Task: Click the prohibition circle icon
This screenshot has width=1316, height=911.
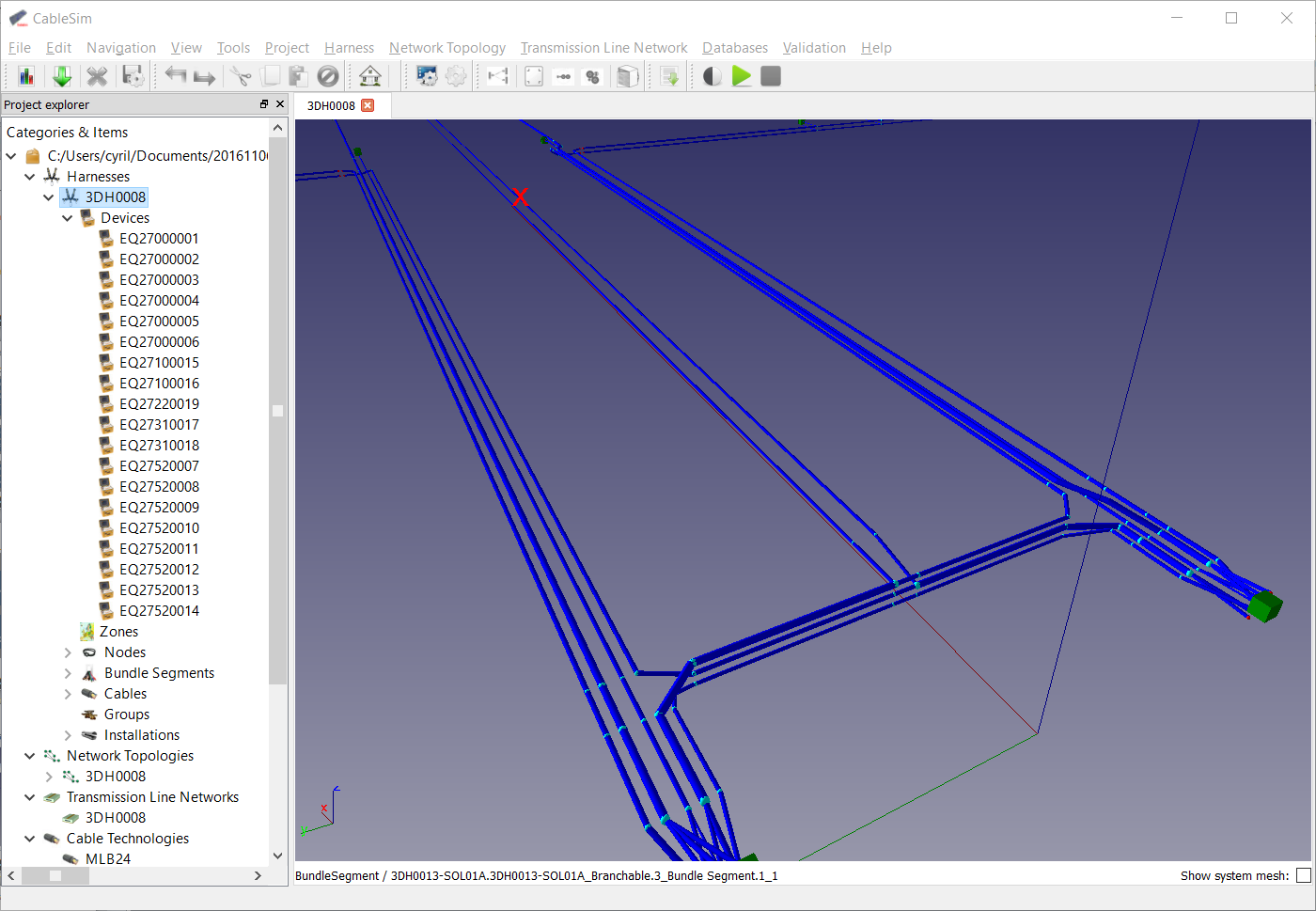Action: point(328,76)
